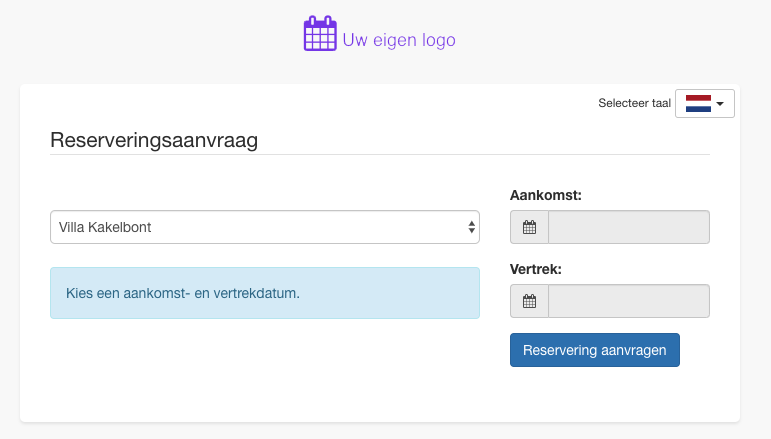Open the language selector button
The height and width of the screenshot is (439, 771).
[x=705, y=104]
